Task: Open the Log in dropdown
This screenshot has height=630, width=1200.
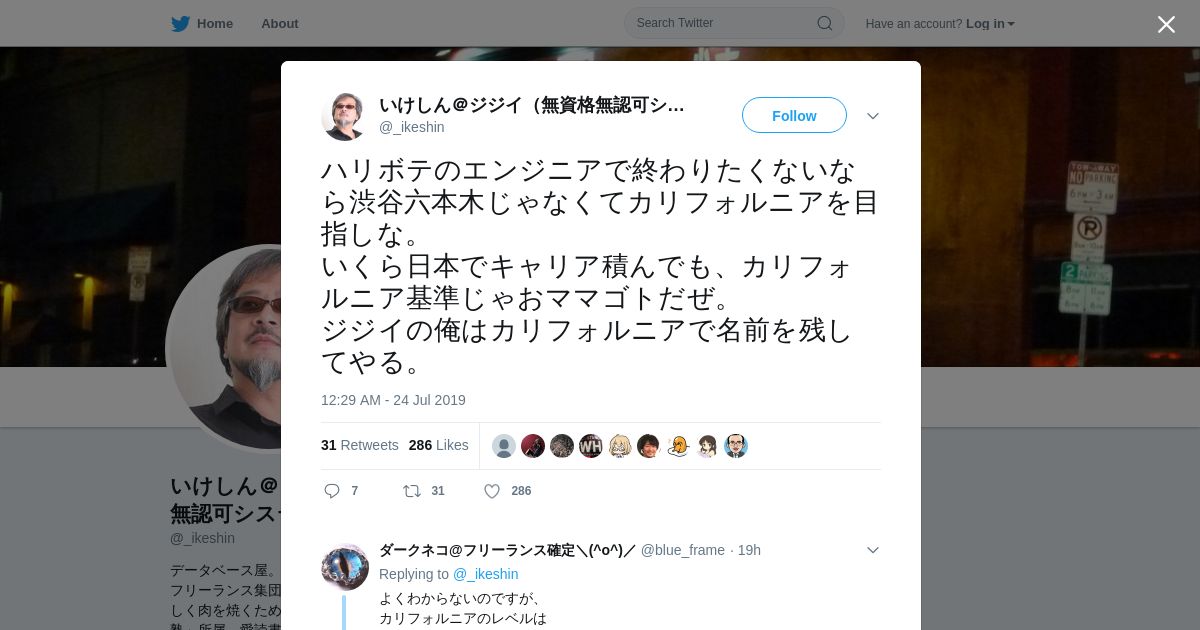Action: pos(990,24)
